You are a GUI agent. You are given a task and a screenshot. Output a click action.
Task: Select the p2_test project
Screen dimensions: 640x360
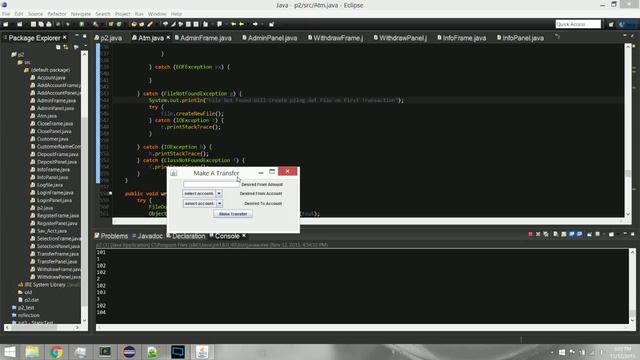click(x=23, y=308)
